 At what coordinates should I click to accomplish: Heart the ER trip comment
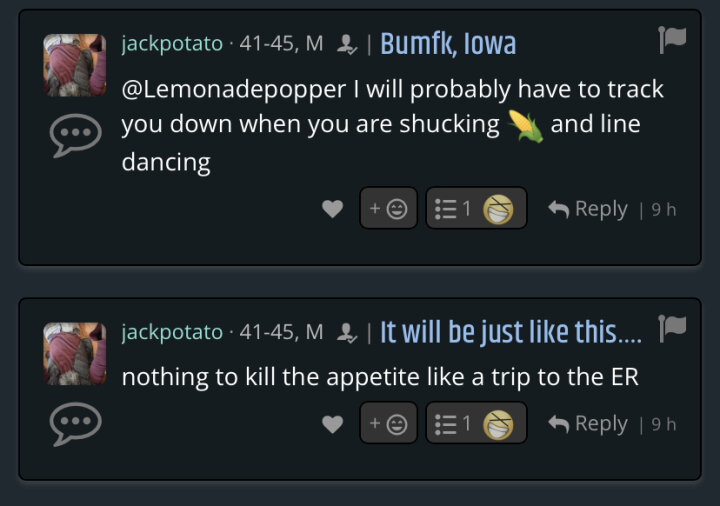click(332, 423)
